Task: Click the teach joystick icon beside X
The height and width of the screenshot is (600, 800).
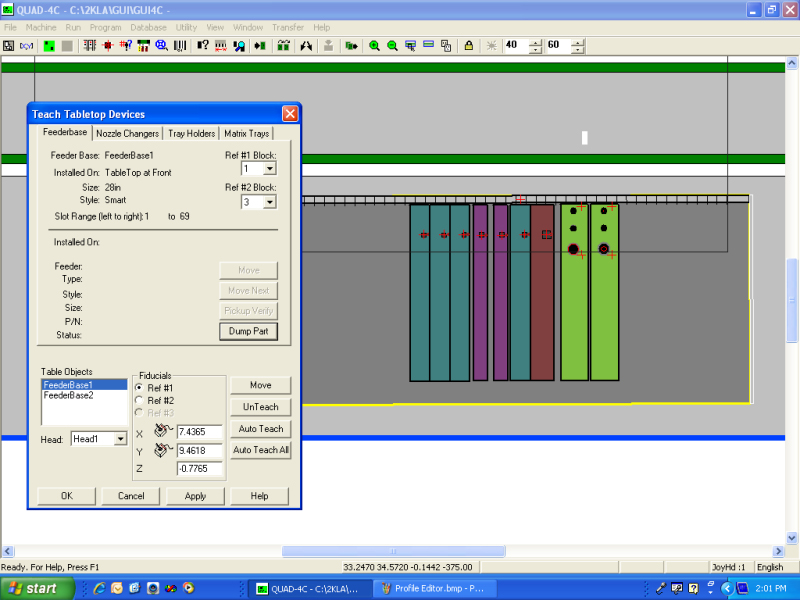Action: coord(163,431)
